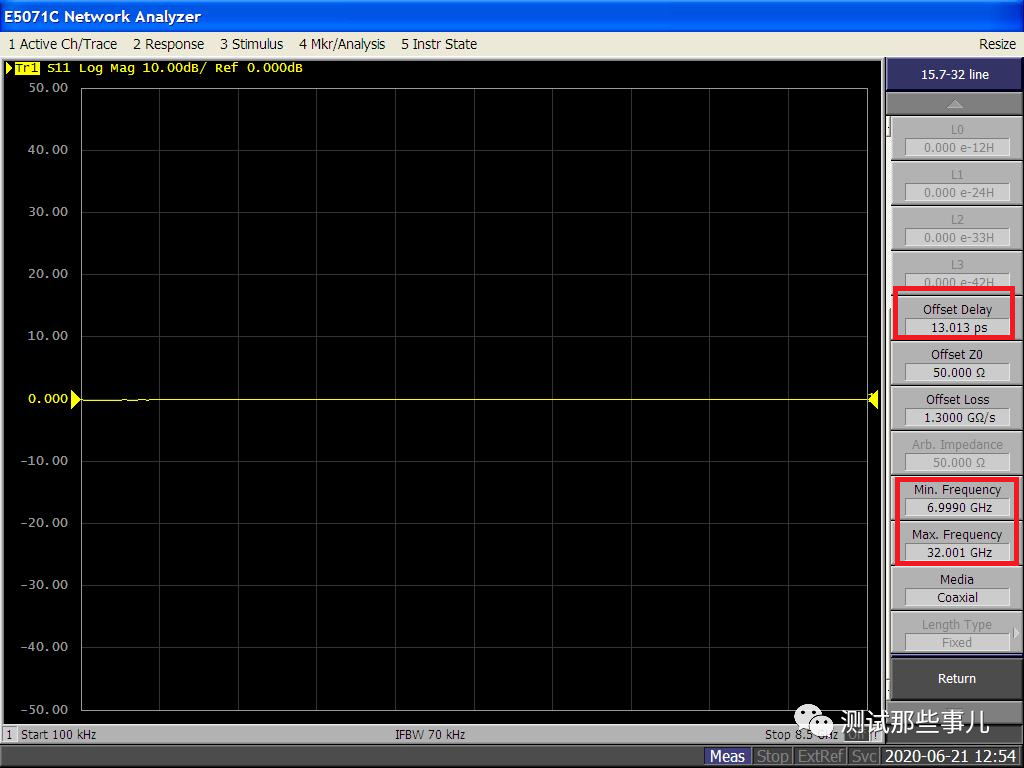Select the L2 softkey
The image size is (1024, 768).
click(957, 229)
